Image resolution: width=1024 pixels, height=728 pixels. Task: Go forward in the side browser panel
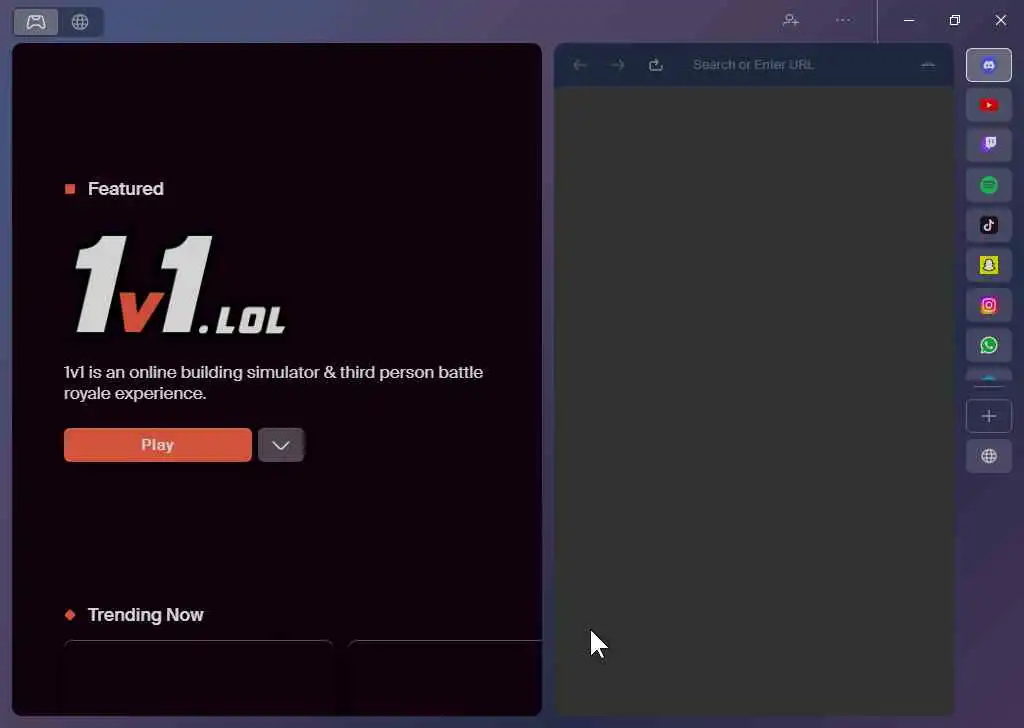coord(618,65)
